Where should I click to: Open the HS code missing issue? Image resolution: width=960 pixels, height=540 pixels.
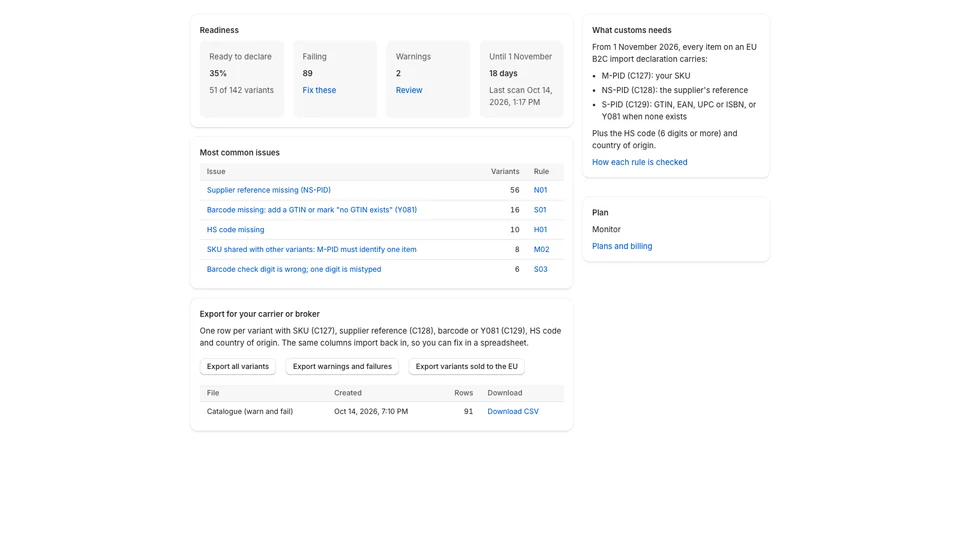click(236, 230)
